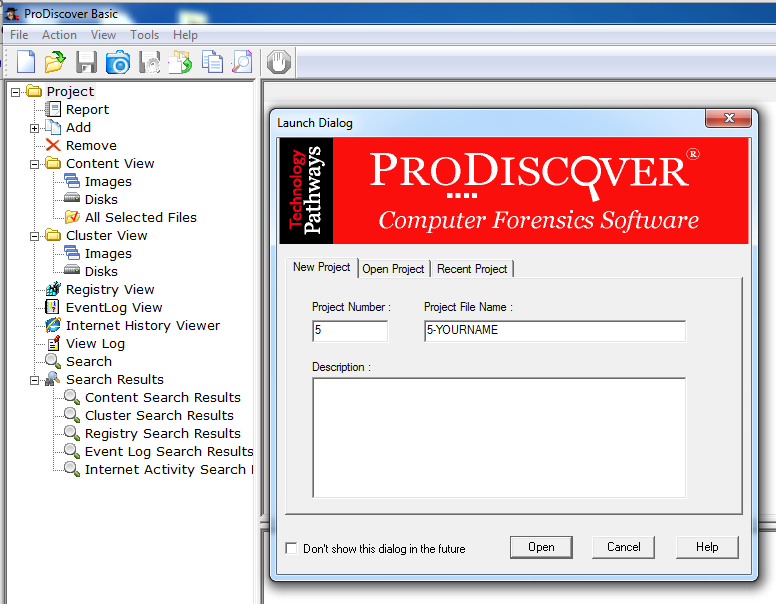
Task: Click the Content Search Results magnifier icon
Action: [72, 397]
